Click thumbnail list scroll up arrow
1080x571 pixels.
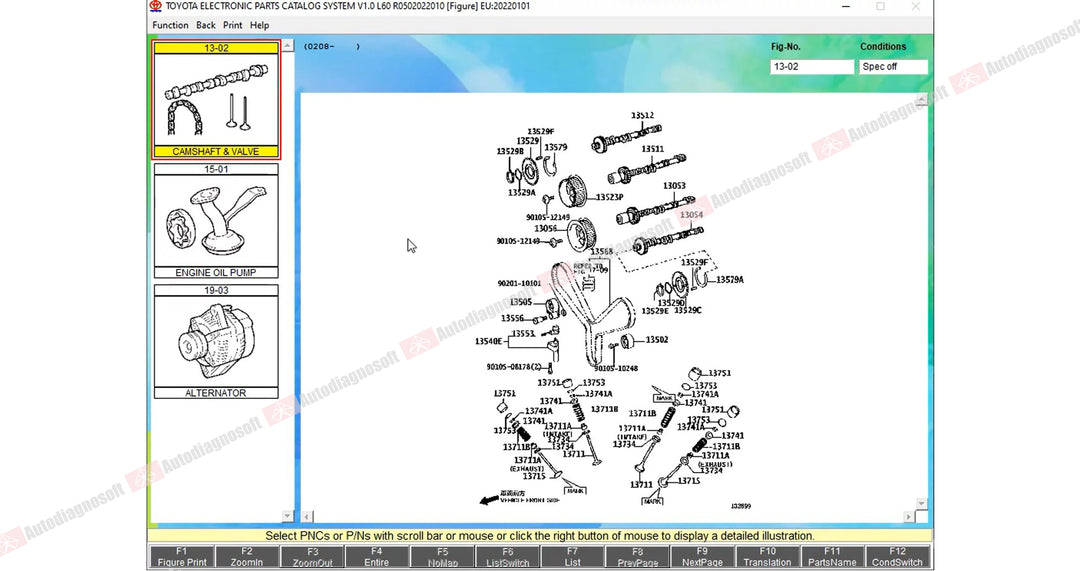(x=288, y=45)
